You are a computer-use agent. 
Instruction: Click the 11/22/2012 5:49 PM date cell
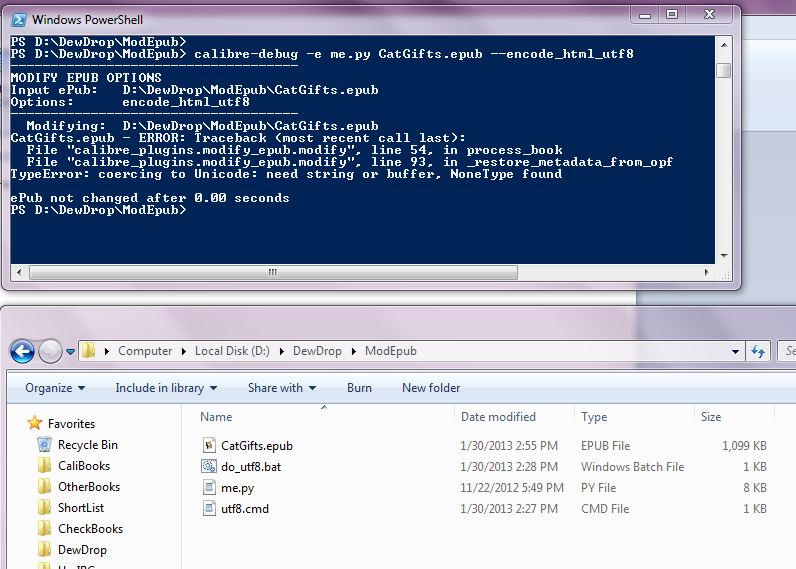coord(512,488)
